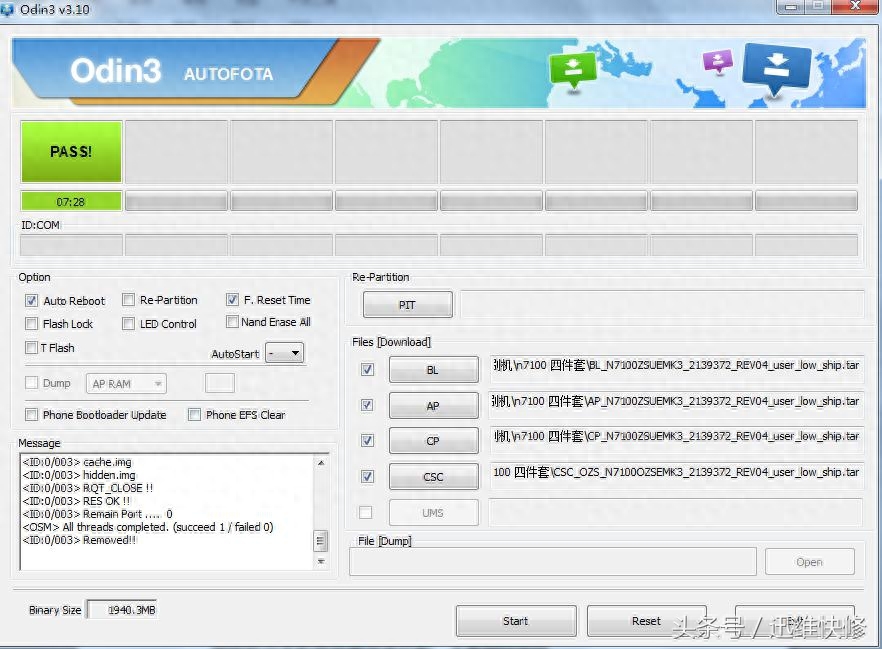The image size is (882, 649).
Task: Click the 07:28 elapsed time progress bar
Action: [x=71, y=201]
